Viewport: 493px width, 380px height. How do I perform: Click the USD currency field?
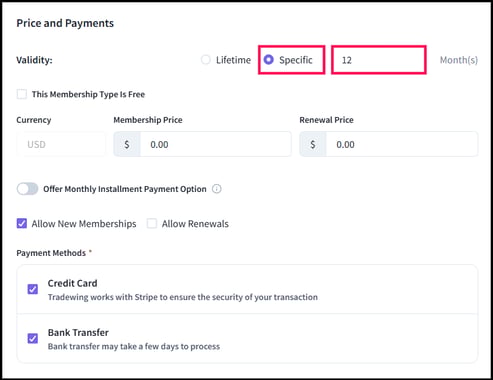61,144
